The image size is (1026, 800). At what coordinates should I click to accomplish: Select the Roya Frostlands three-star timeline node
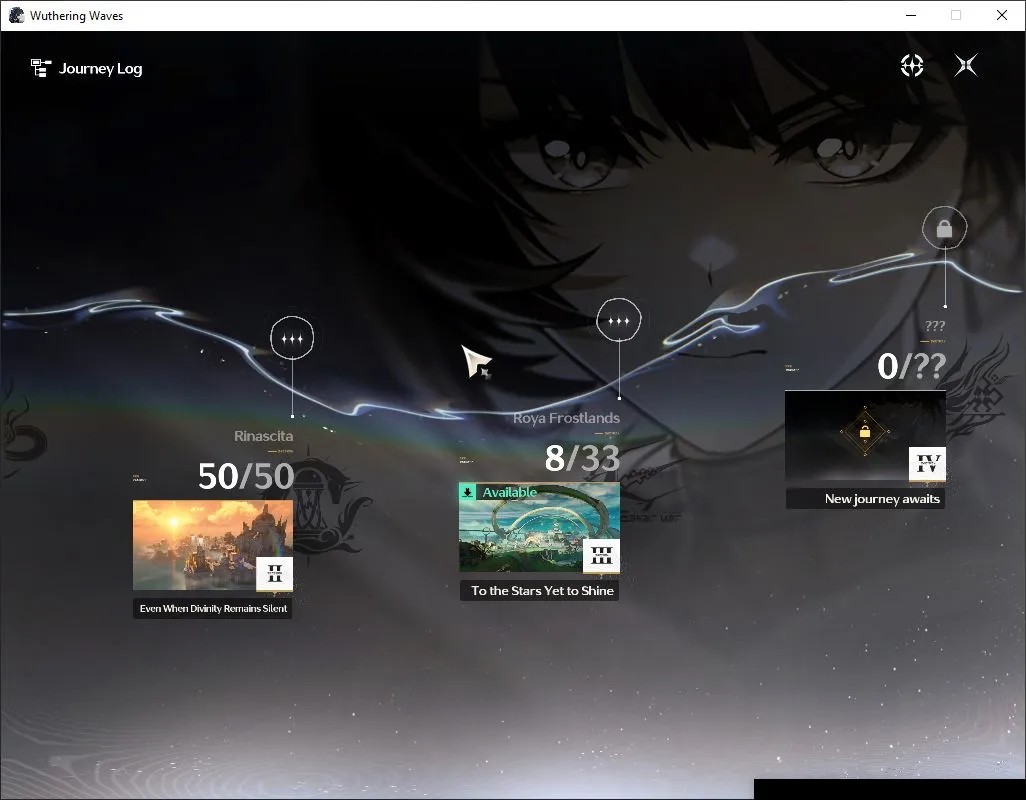pyautogui.click(x=618, y=320)
